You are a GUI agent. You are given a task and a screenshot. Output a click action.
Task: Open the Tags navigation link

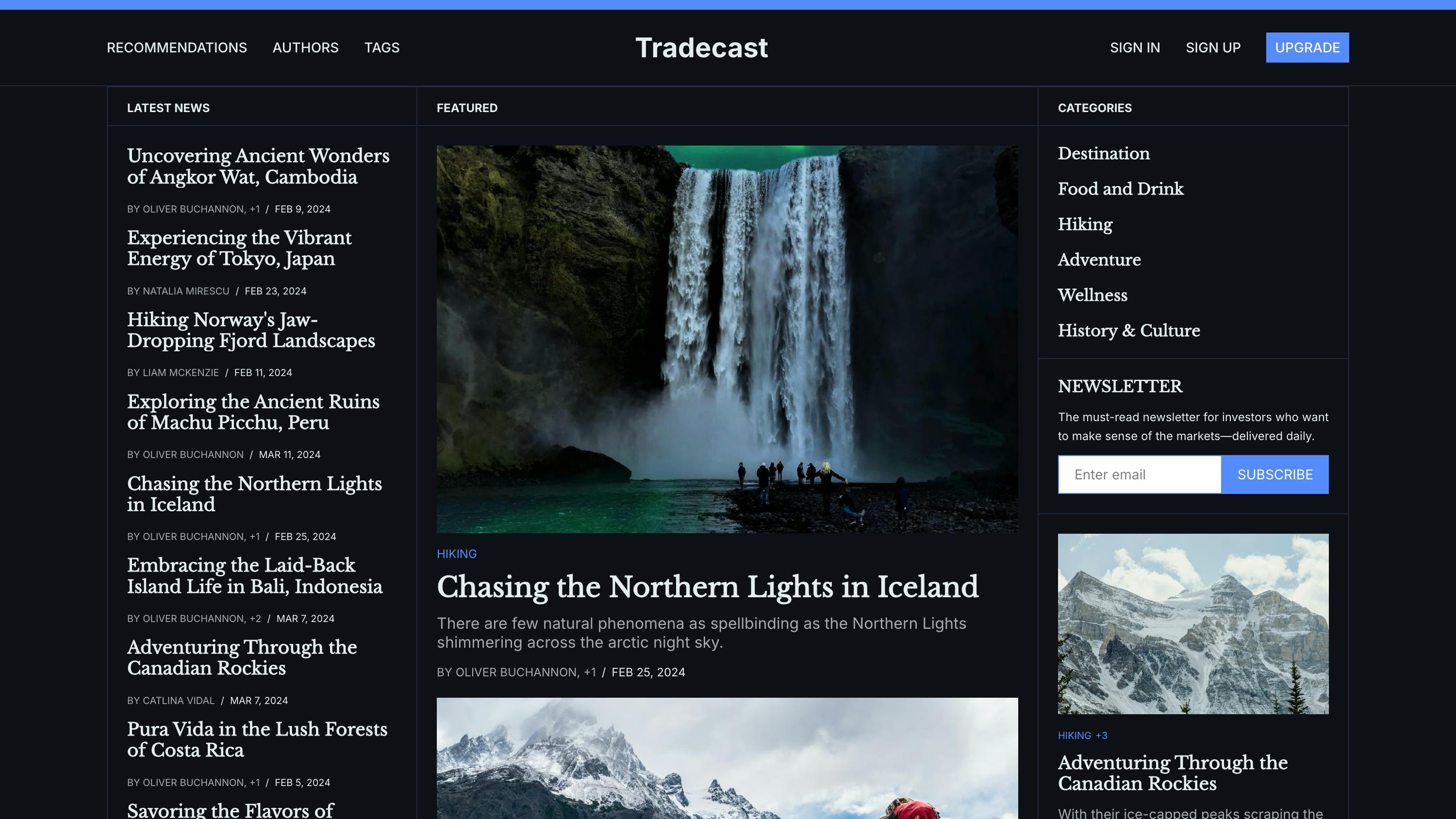click(381, 48)
